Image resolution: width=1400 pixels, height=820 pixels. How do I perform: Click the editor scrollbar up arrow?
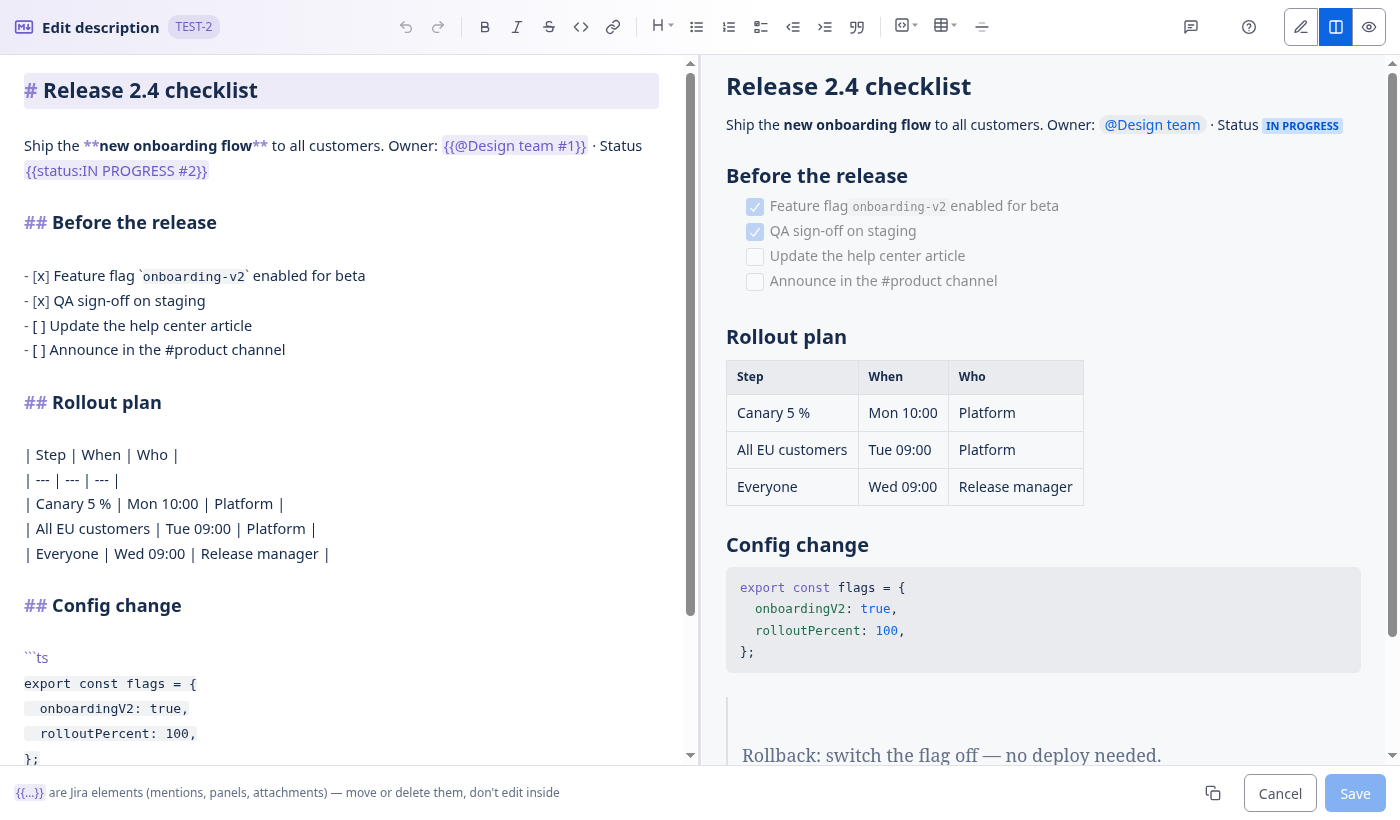[x=690, y=63]
